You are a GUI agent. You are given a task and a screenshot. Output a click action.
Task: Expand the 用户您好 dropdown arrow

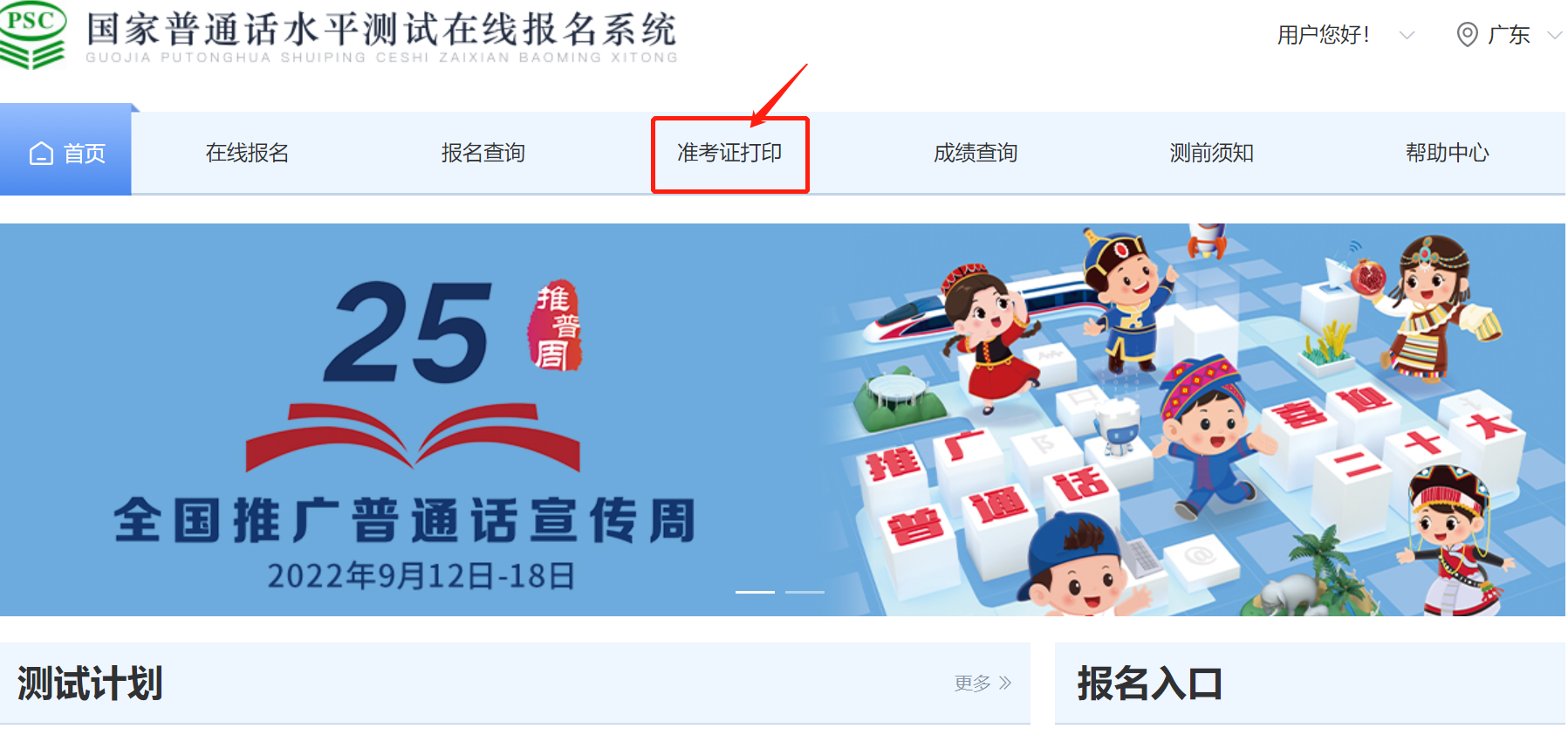pyautogui.click(x=1406, y=36)
